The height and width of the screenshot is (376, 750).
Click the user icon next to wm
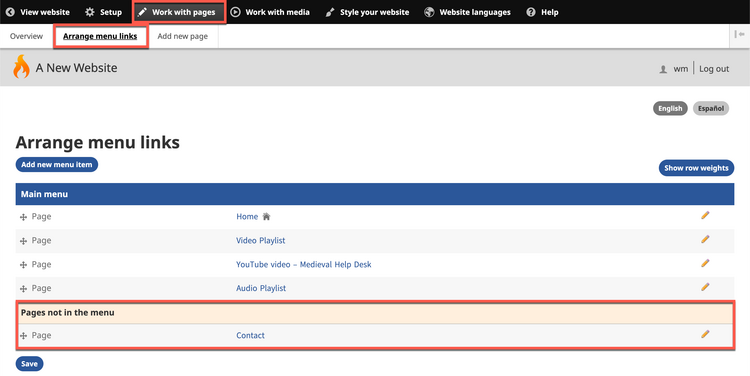(x=663, y=69)
